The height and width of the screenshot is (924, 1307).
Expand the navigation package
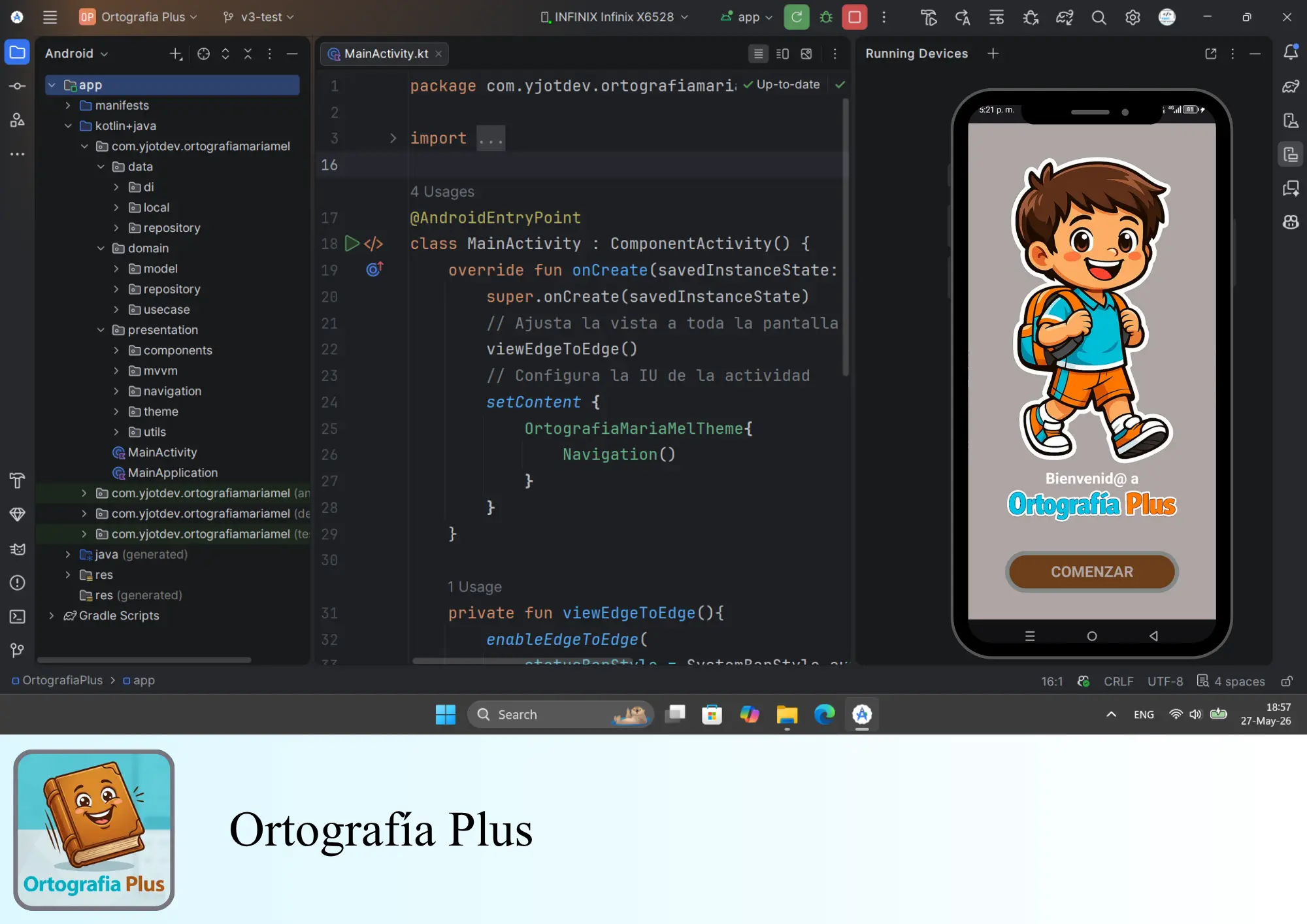tap(116, 391)
